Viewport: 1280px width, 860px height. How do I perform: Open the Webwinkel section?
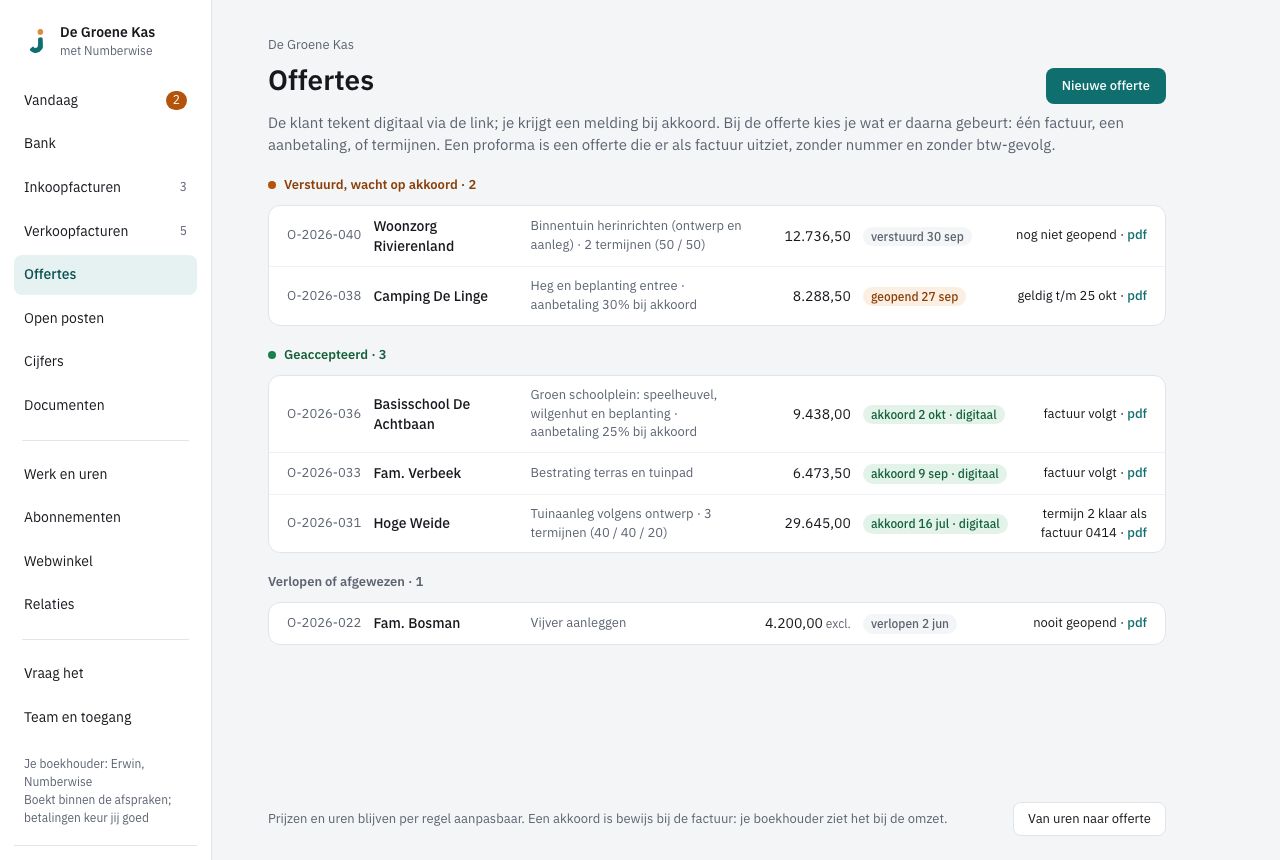click(105, 561)
